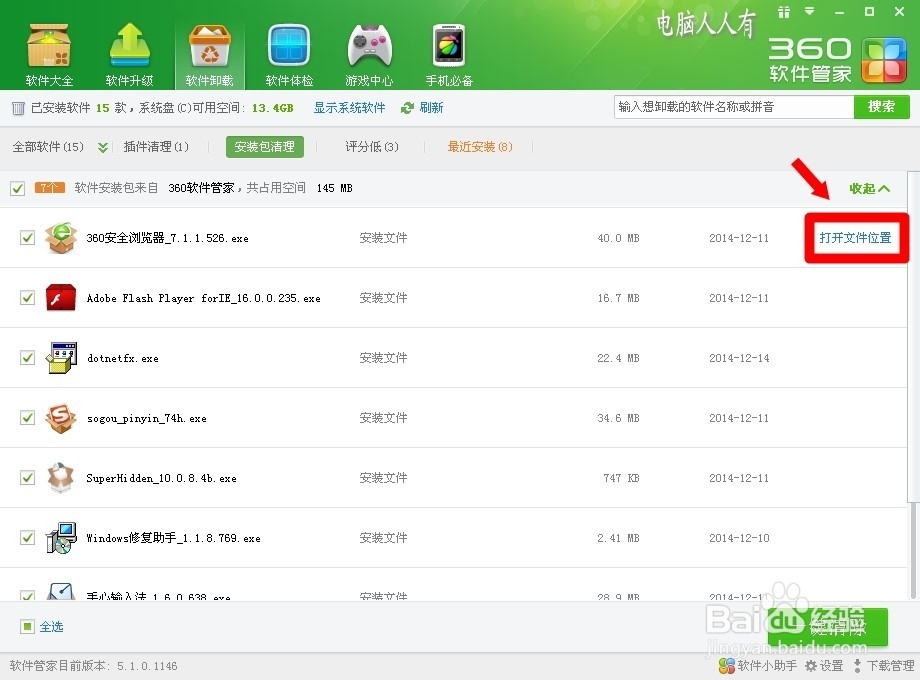Viewport: 920px width, 680px height.
Task: Click 打开文件位置 for 360安全浏览器
Action: (x=856, y=238)
